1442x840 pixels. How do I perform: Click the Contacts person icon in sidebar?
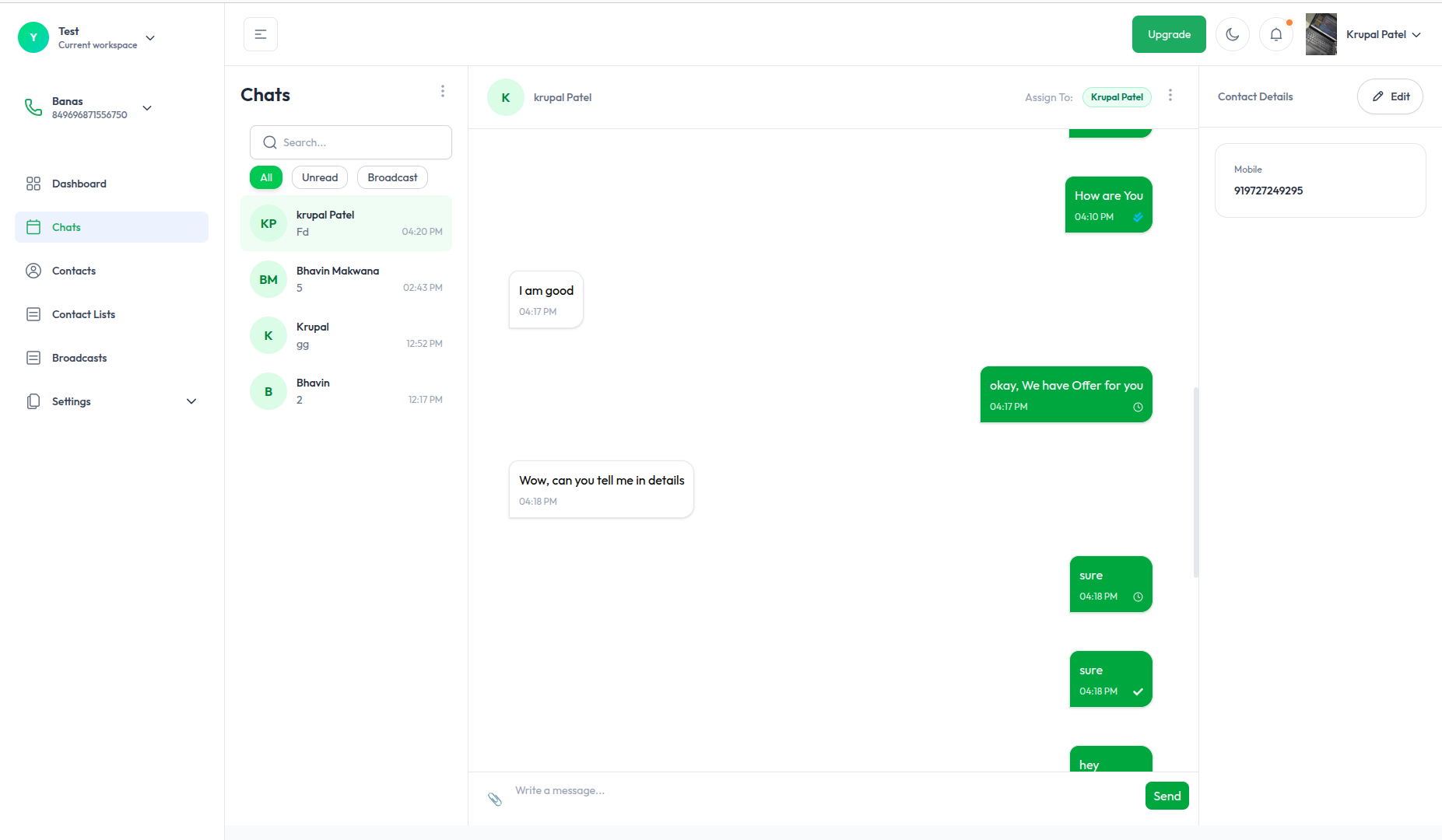33,271
